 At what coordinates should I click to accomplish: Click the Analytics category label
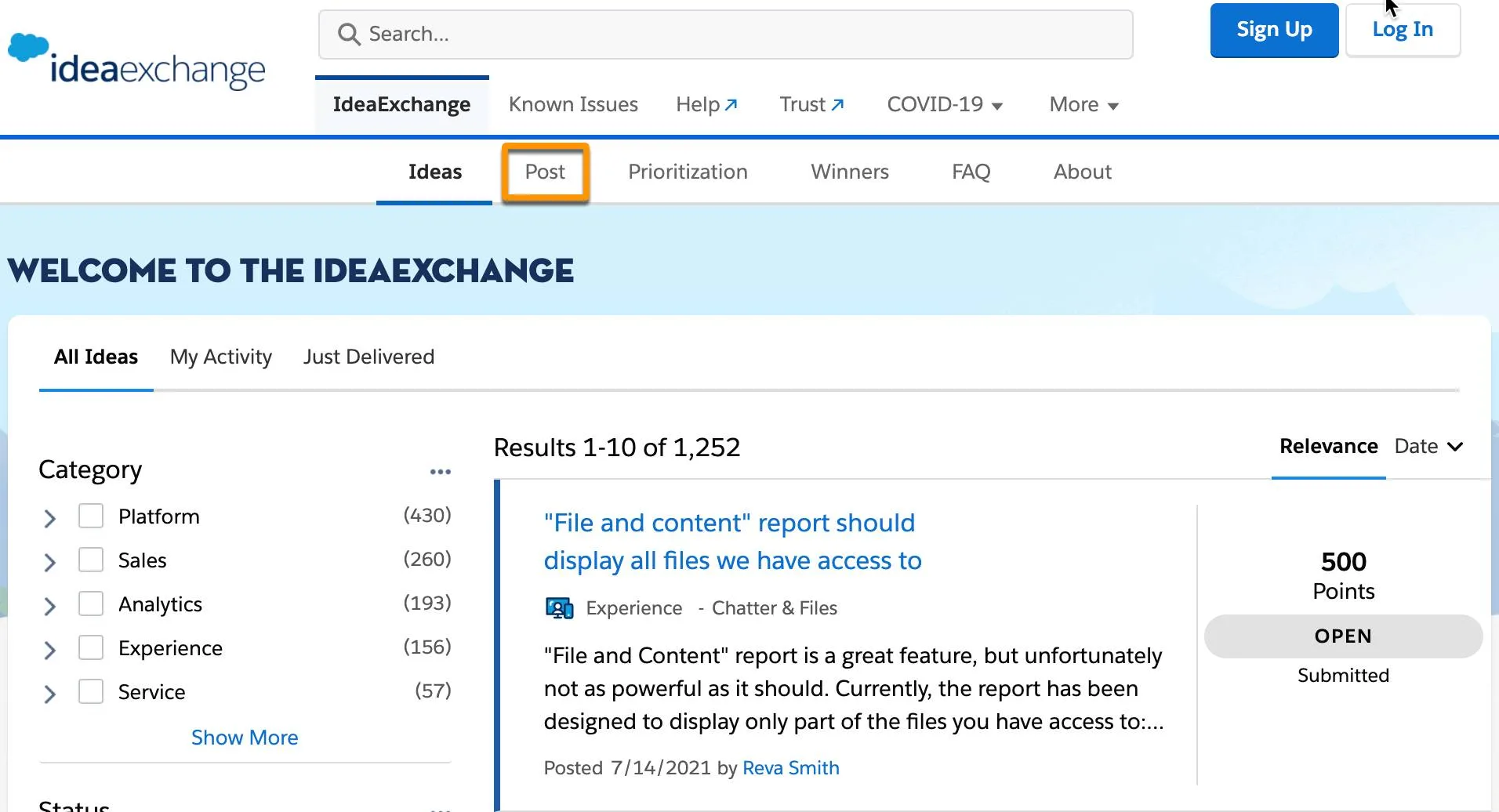pyautogui.click(x=160, y=604)
